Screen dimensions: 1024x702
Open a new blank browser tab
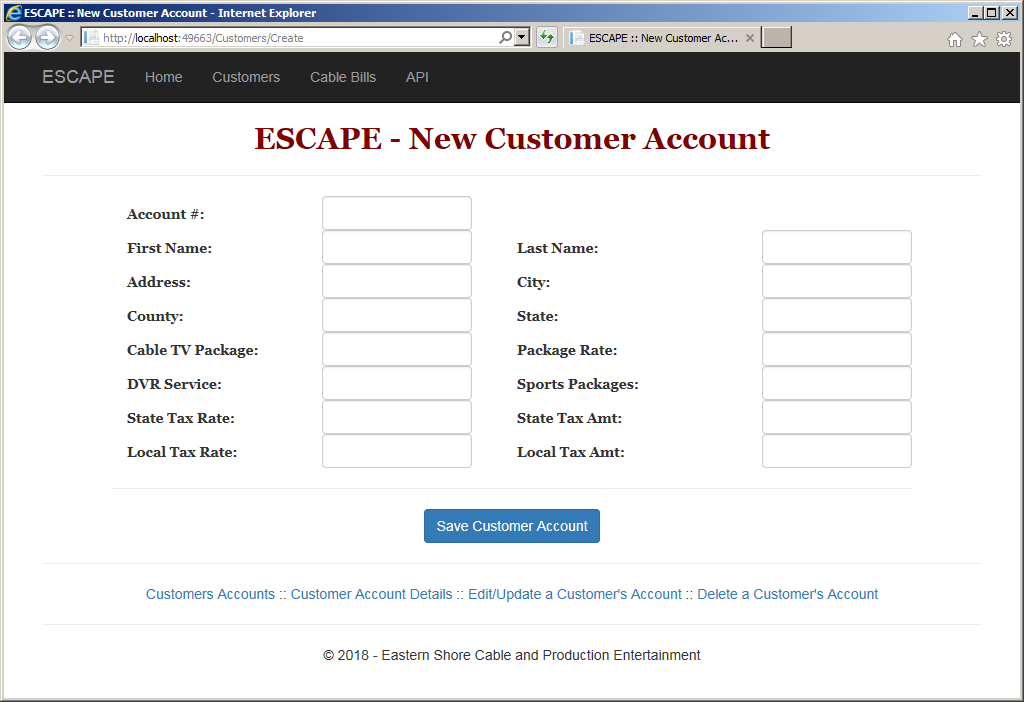(x=776, y=37)
